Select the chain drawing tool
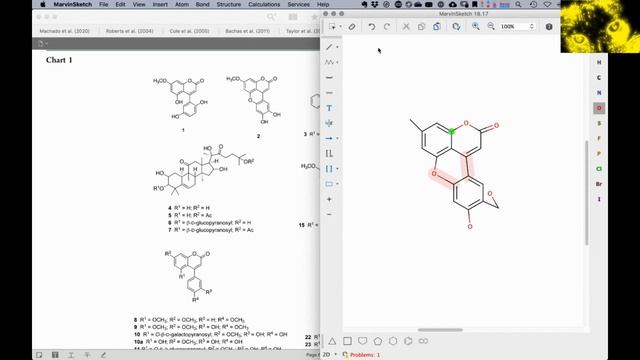 click(x=329, y=62)
